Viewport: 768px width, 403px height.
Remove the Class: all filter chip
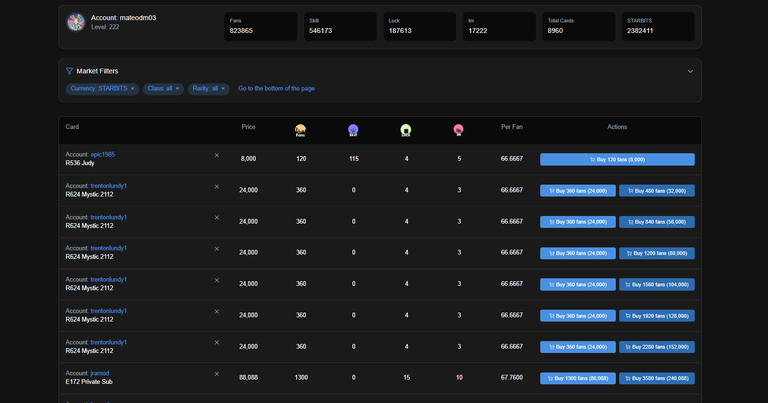177,89
